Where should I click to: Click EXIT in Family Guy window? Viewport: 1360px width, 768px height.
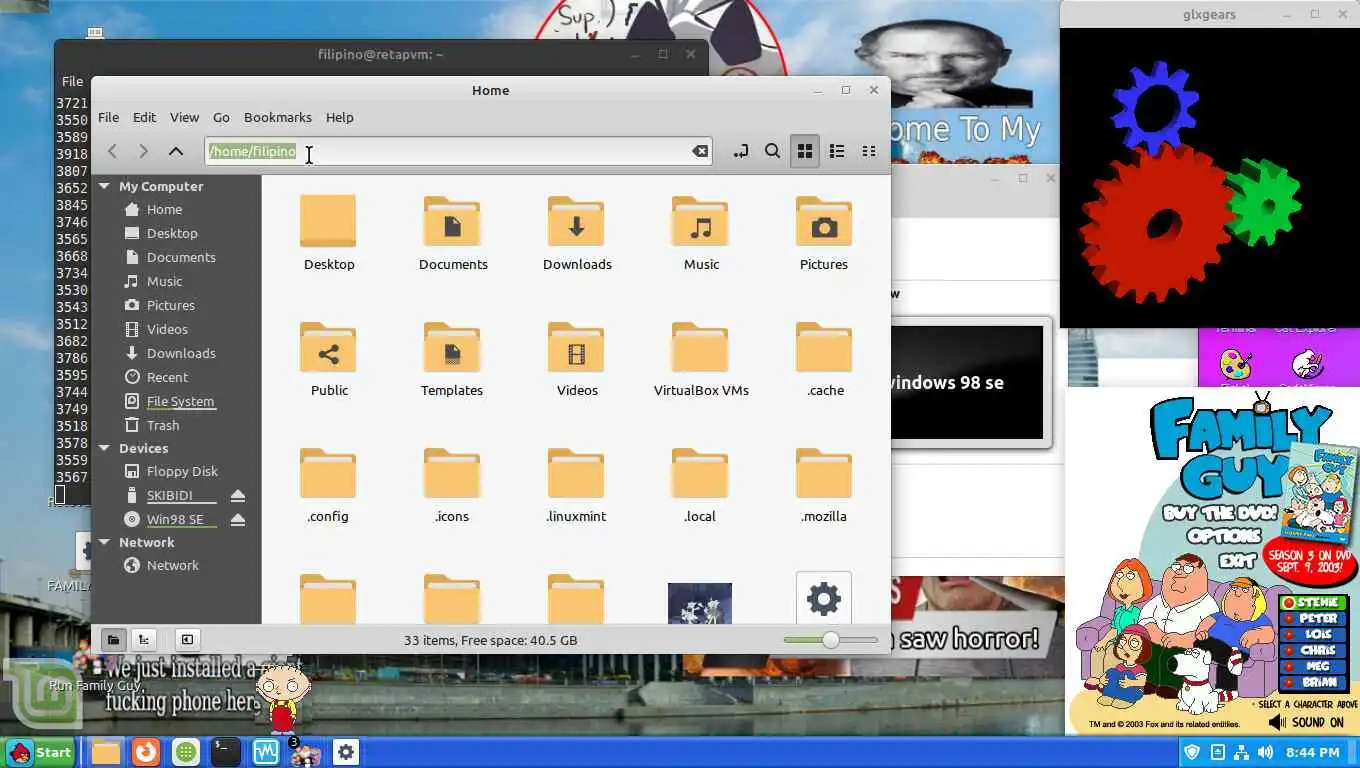pyautogui.click(x=1236, y=560)
